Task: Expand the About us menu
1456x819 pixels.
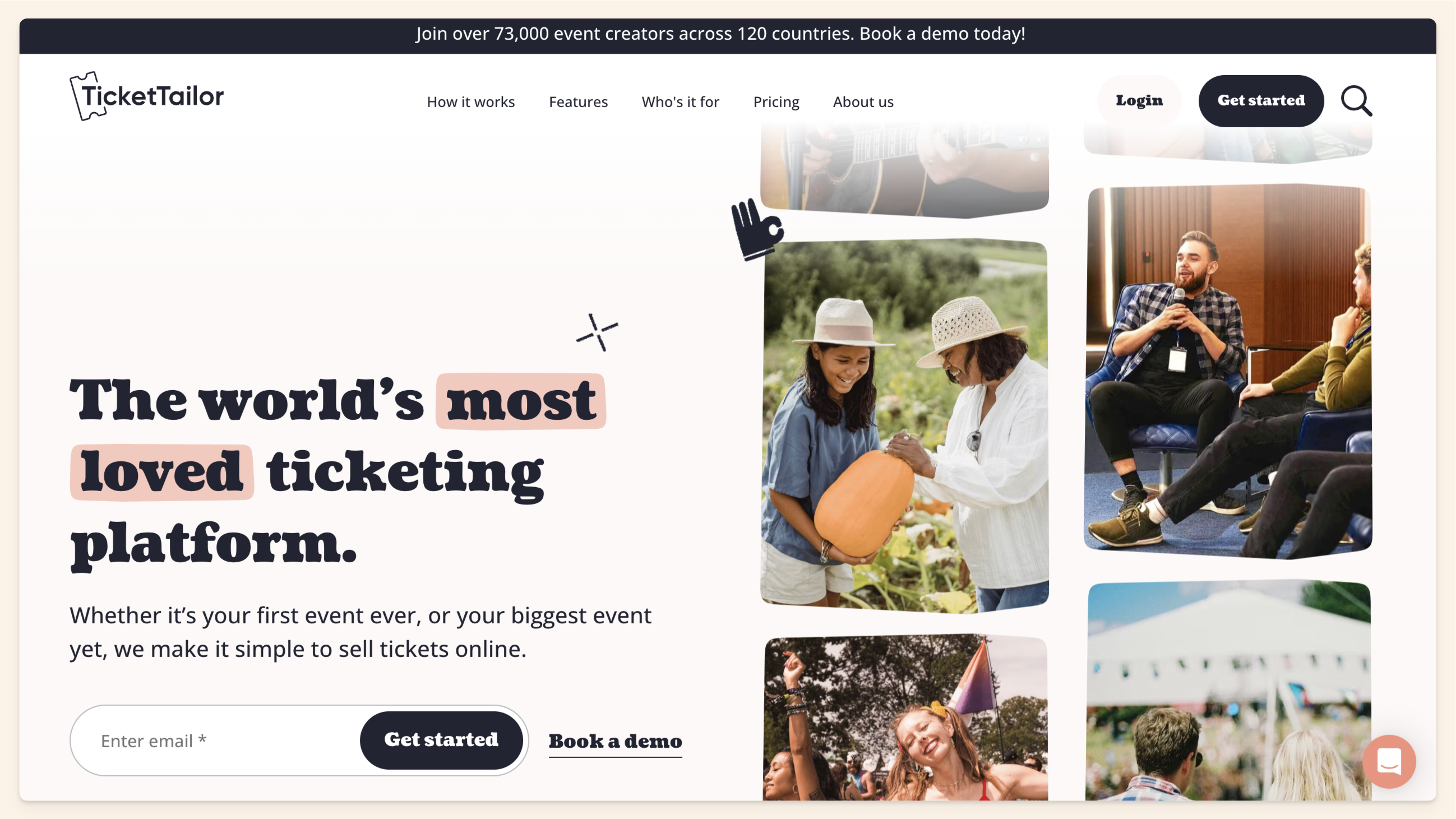Action: pyautogui.click(x=863, y=101)
